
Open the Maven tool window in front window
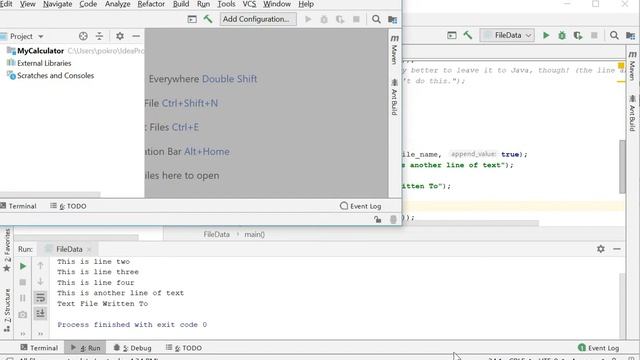pos(394,50)
